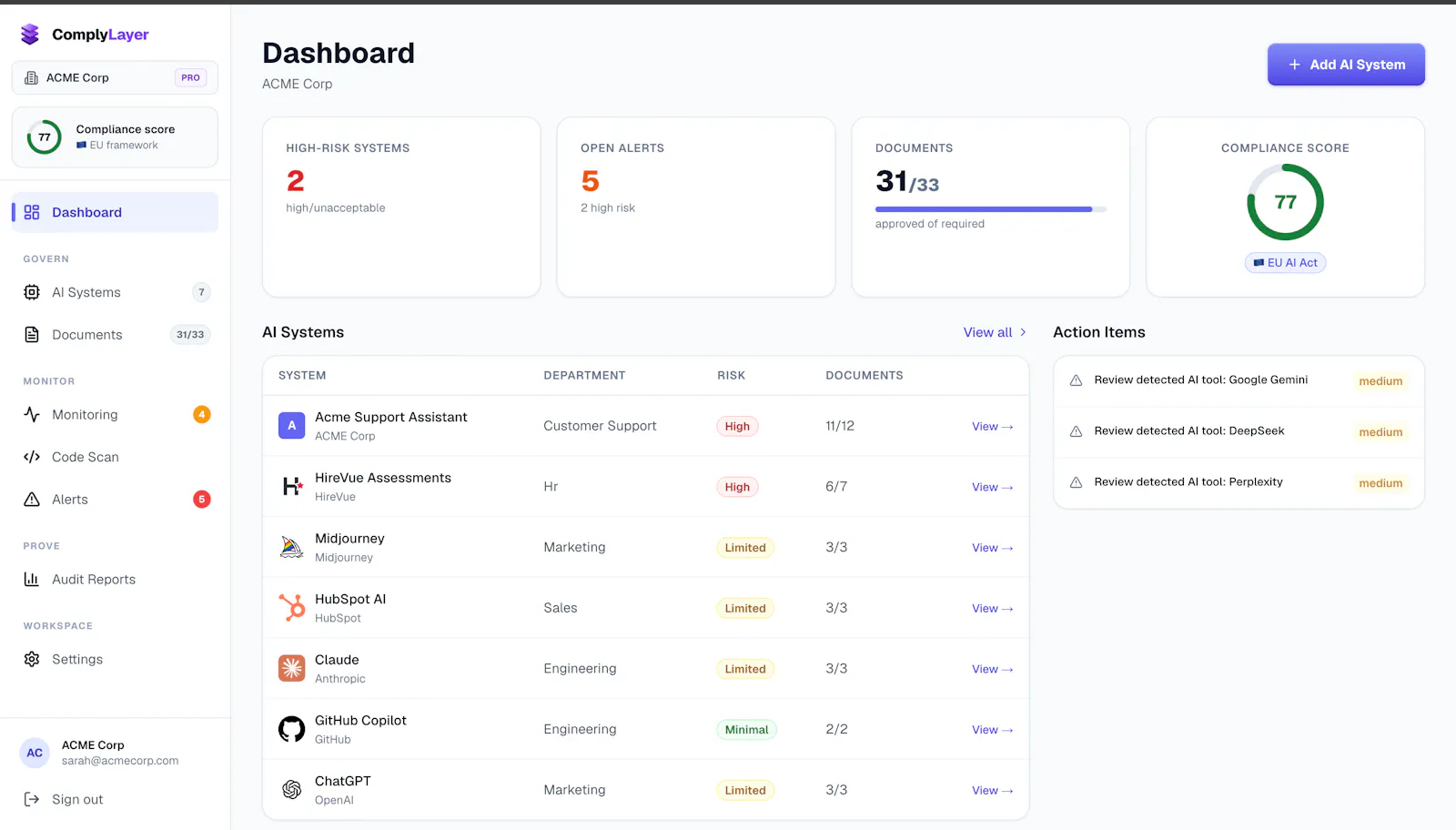
Task: Click the Documents file icon in sidebar
Action: pos(32,335)
